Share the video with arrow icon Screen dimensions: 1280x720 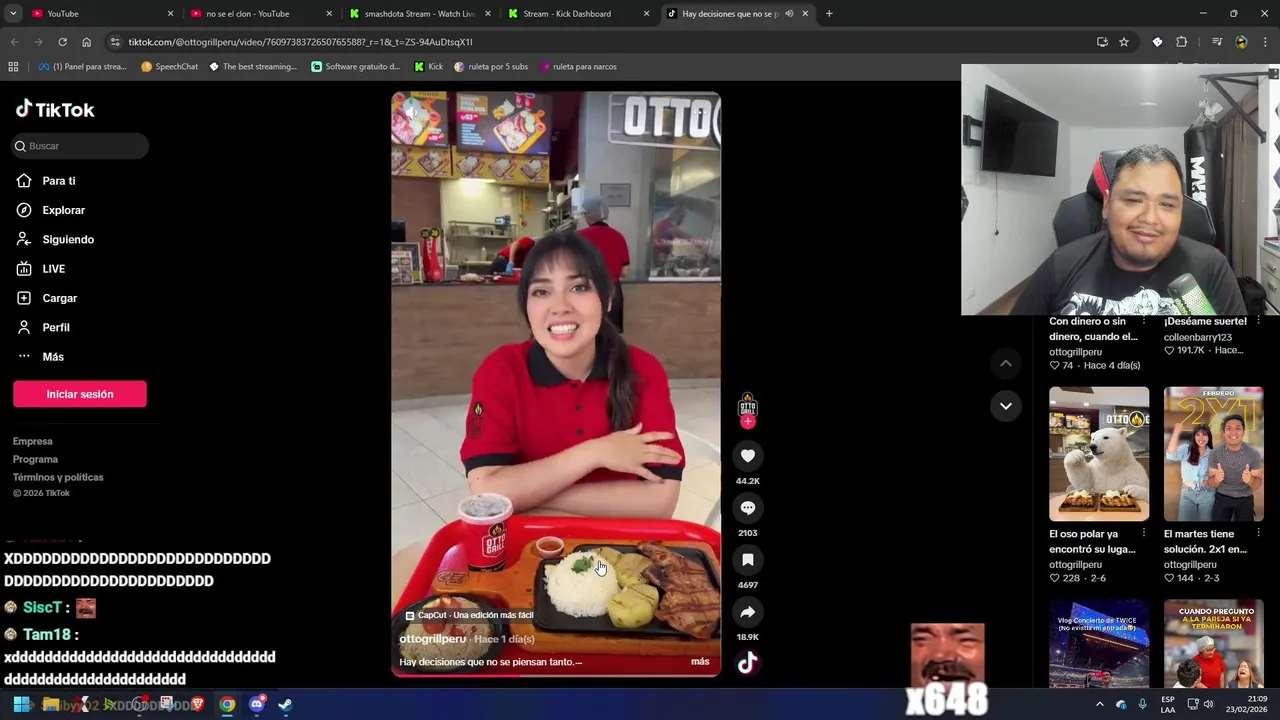[747, 612]
